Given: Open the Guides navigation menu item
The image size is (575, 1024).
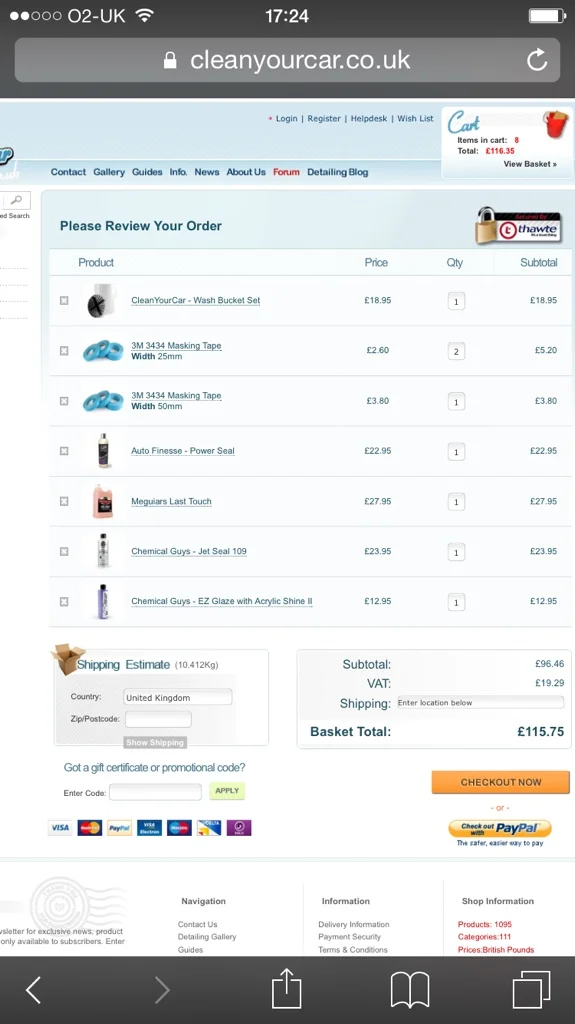Looking at the screenshot, I should point(147,172).
